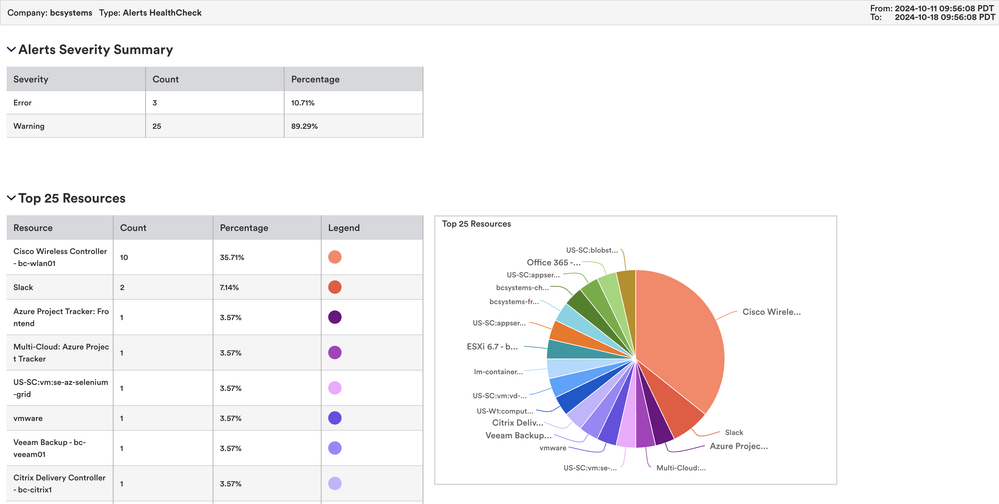Image resolution: width=999 pixels, height=504 pixels.
Task: Click the Veeam Backup... pie chart label
Action: click(519, 436)
